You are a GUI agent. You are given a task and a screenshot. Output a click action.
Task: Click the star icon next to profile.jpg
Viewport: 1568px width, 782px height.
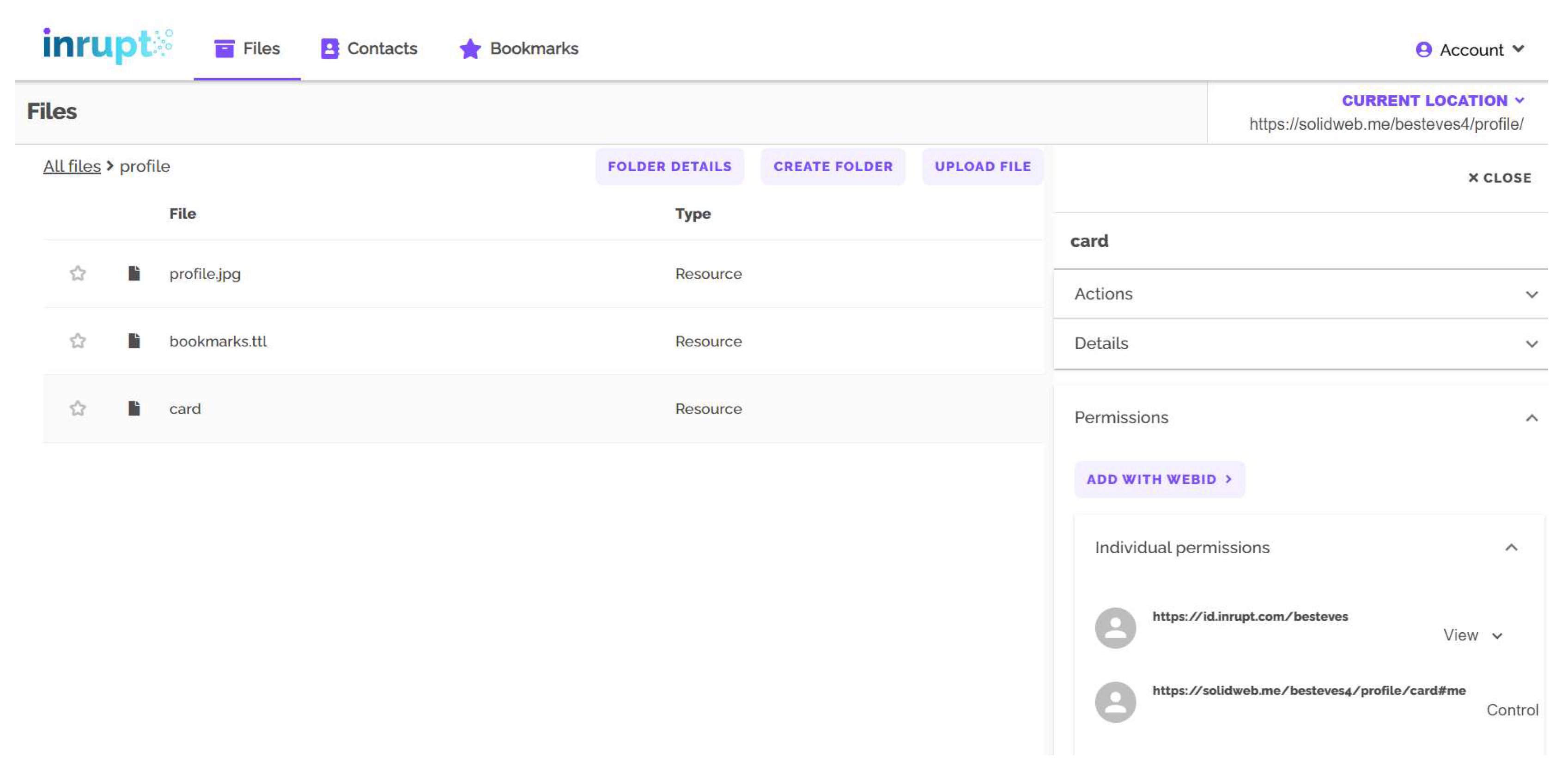(77, 273)
